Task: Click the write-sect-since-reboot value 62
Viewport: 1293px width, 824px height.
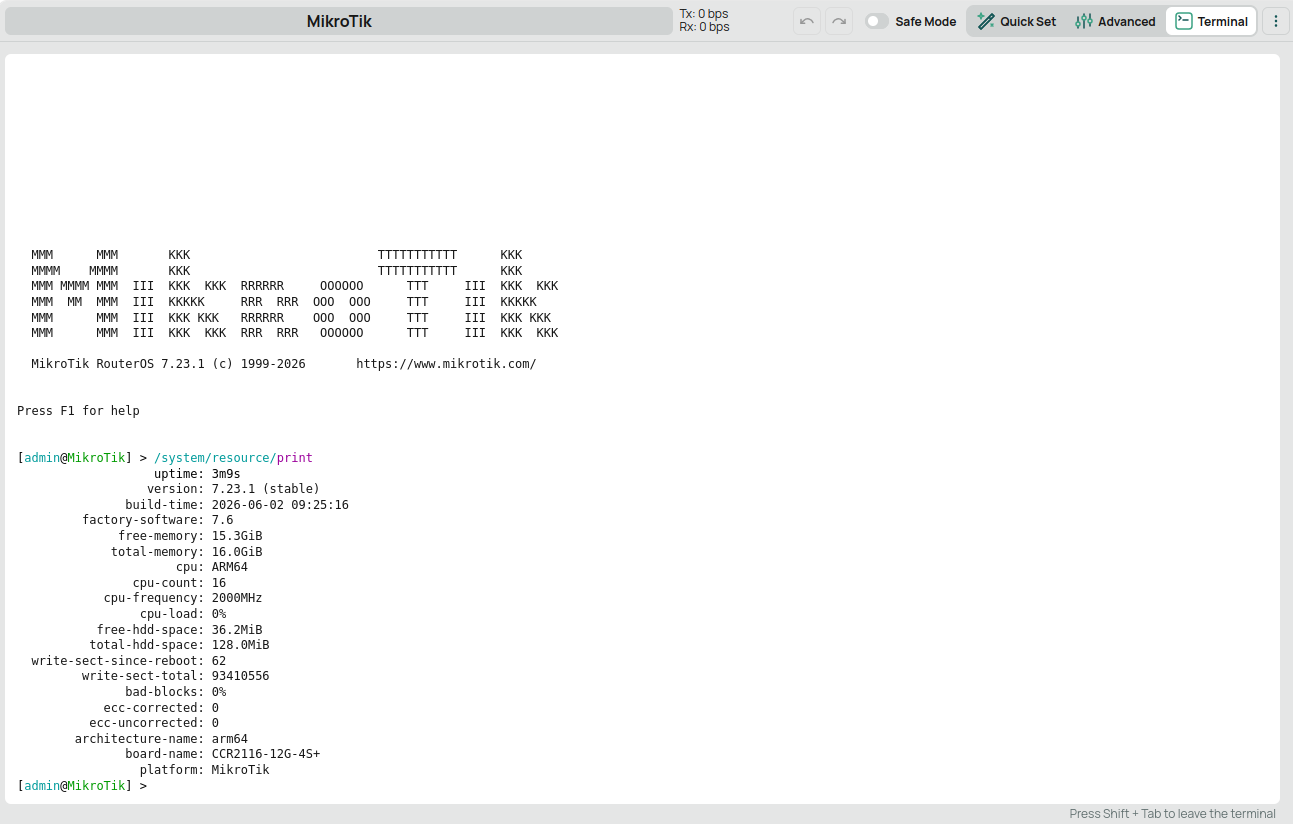Action: click(219, 661)
